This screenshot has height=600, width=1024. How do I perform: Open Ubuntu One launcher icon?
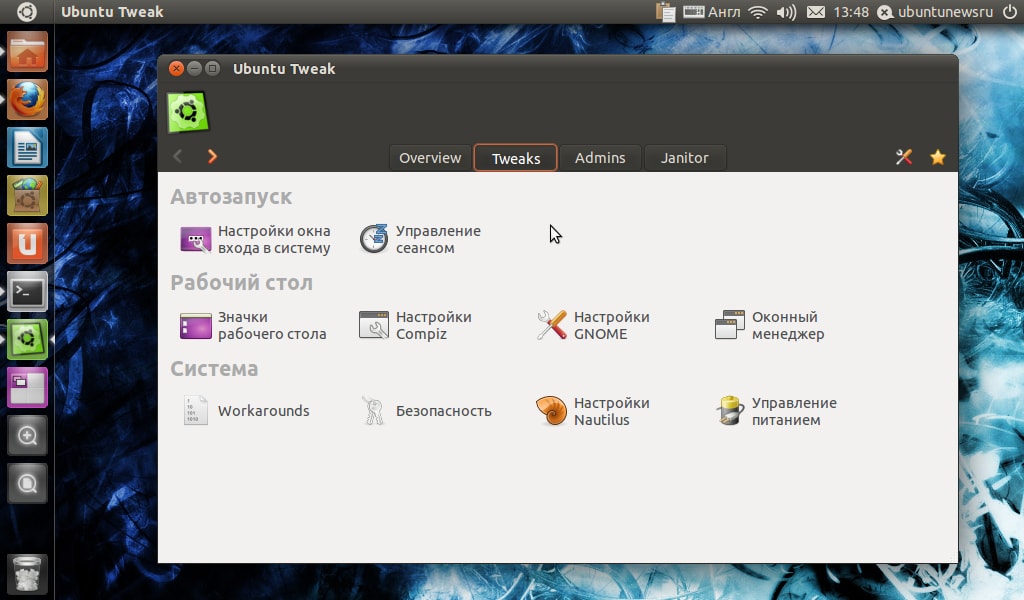click(27, 244)
